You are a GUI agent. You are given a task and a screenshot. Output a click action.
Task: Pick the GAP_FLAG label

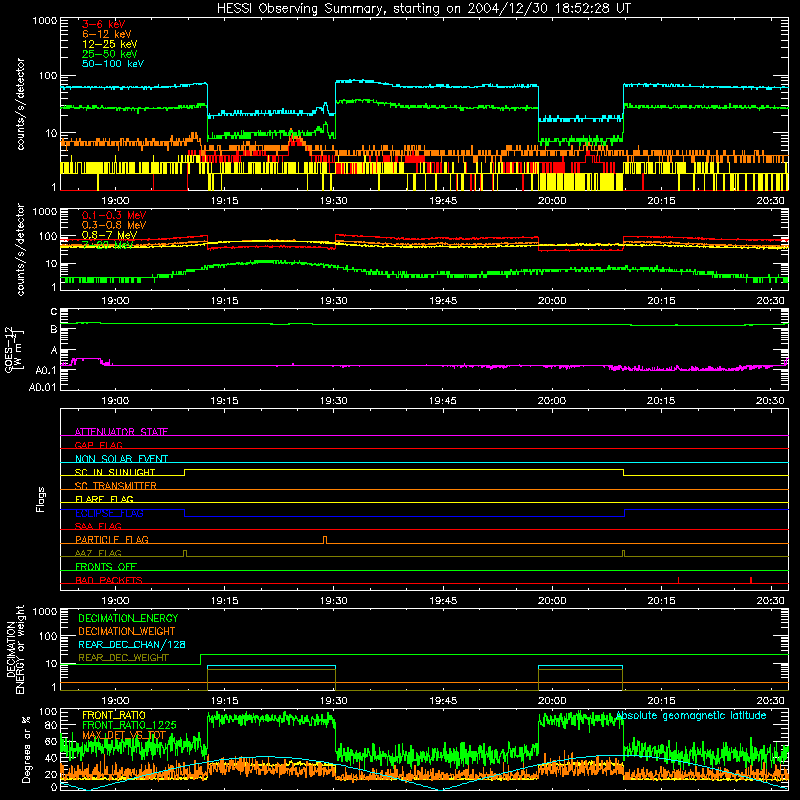pyautogui.click(x=98, y=445)
